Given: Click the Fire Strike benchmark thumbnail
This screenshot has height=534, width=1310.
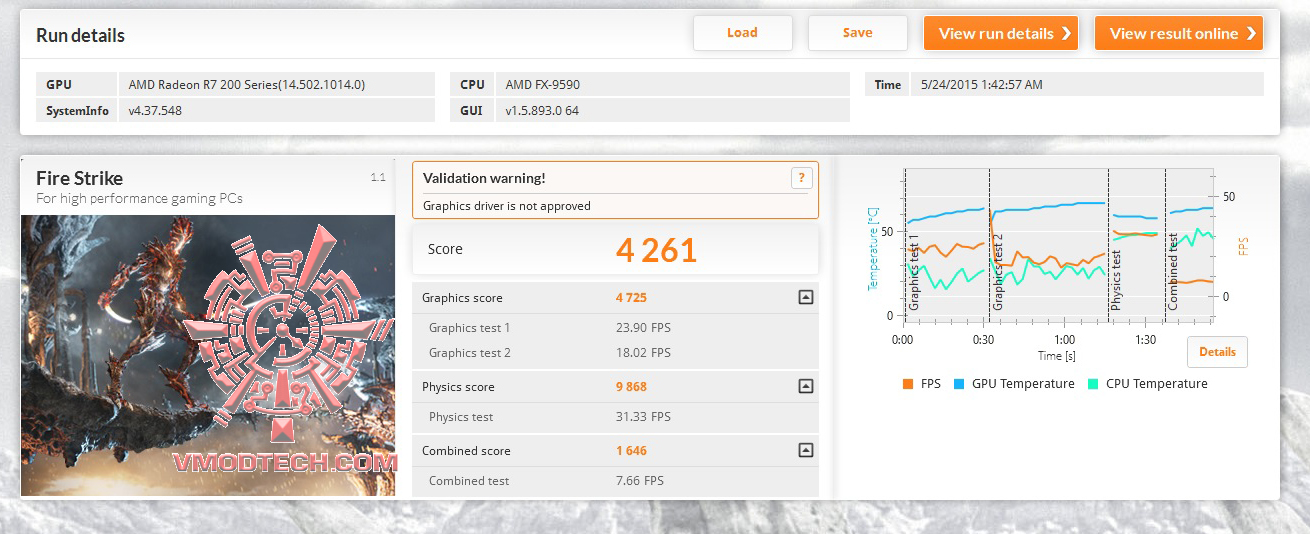Looking at the screenshot, I should (x=208, y=355).
